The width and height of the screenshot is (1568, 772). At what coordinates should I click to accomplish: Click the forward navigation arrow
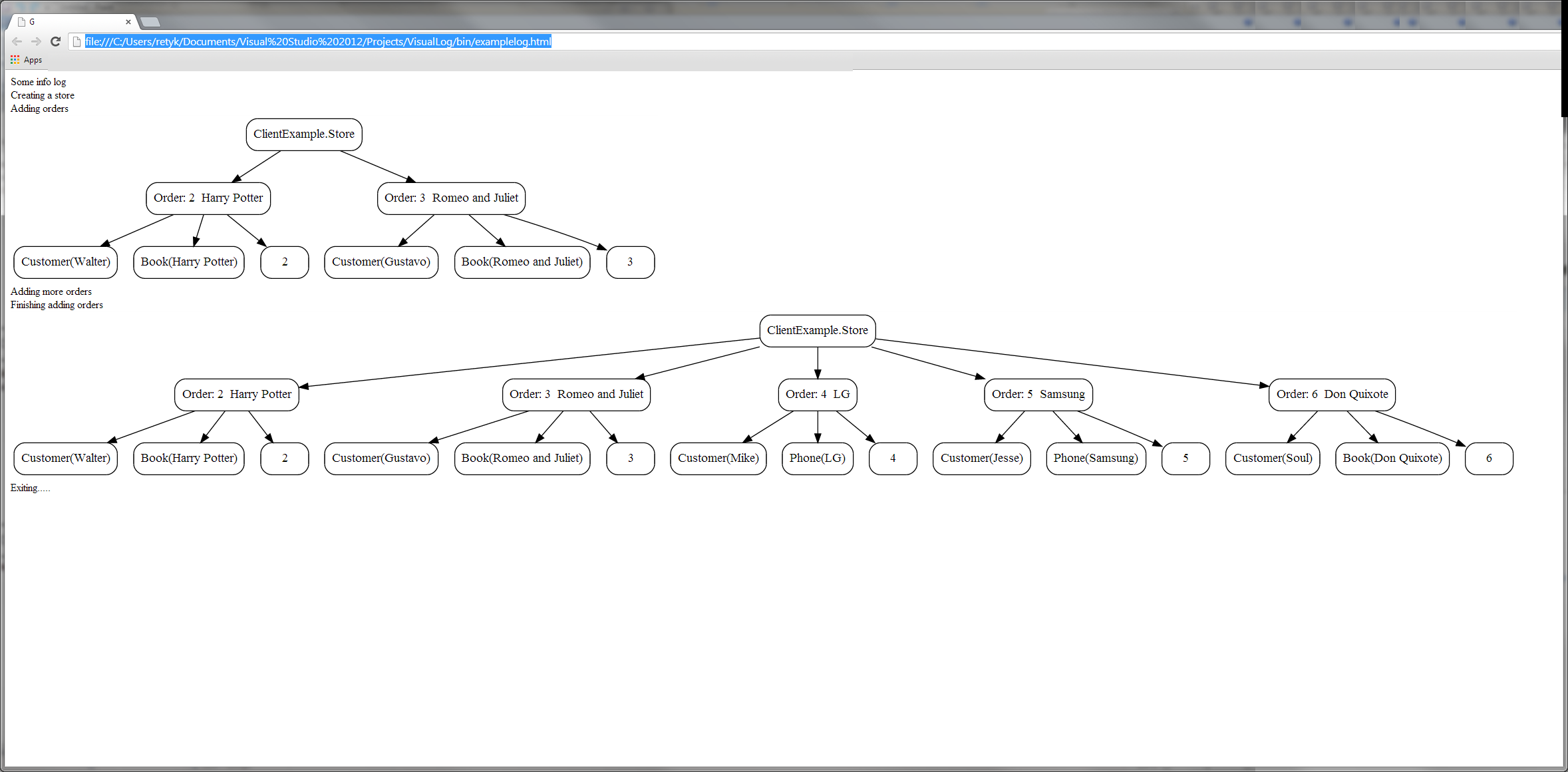click(x=37, y=41)
